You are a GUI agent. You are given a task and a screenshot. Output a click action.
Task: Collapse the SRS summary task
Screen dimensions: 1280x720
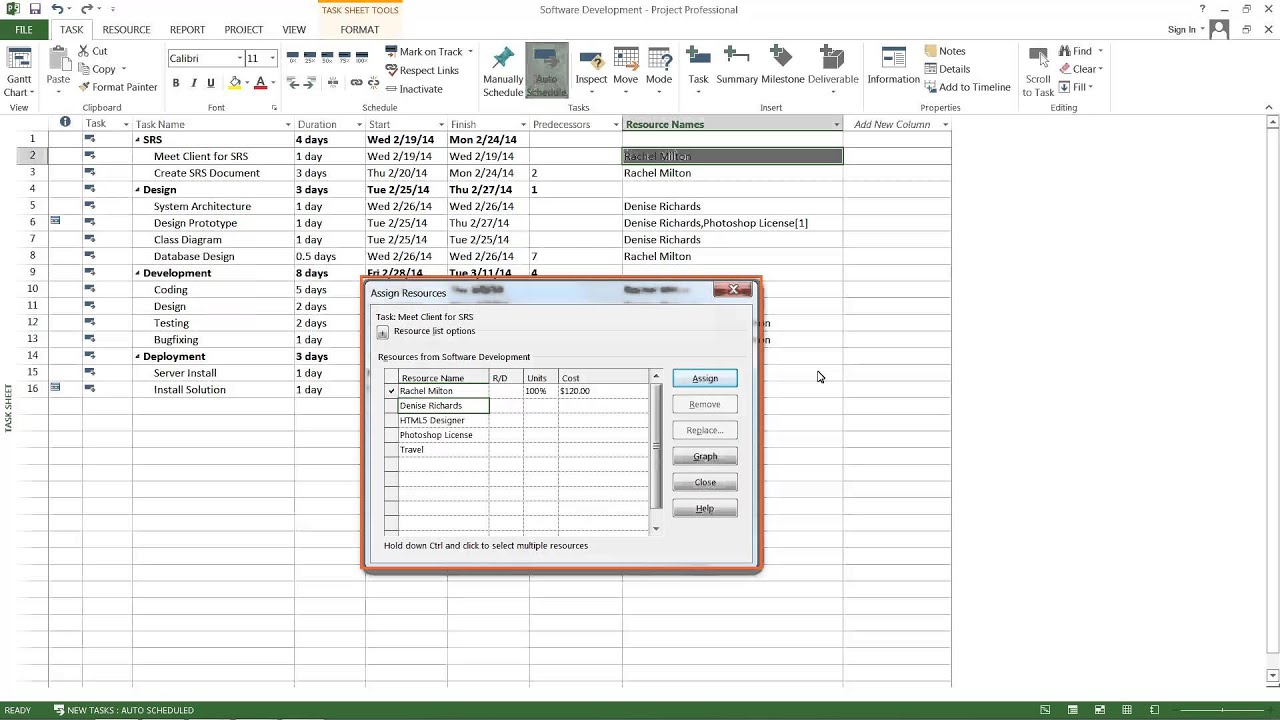138,140
